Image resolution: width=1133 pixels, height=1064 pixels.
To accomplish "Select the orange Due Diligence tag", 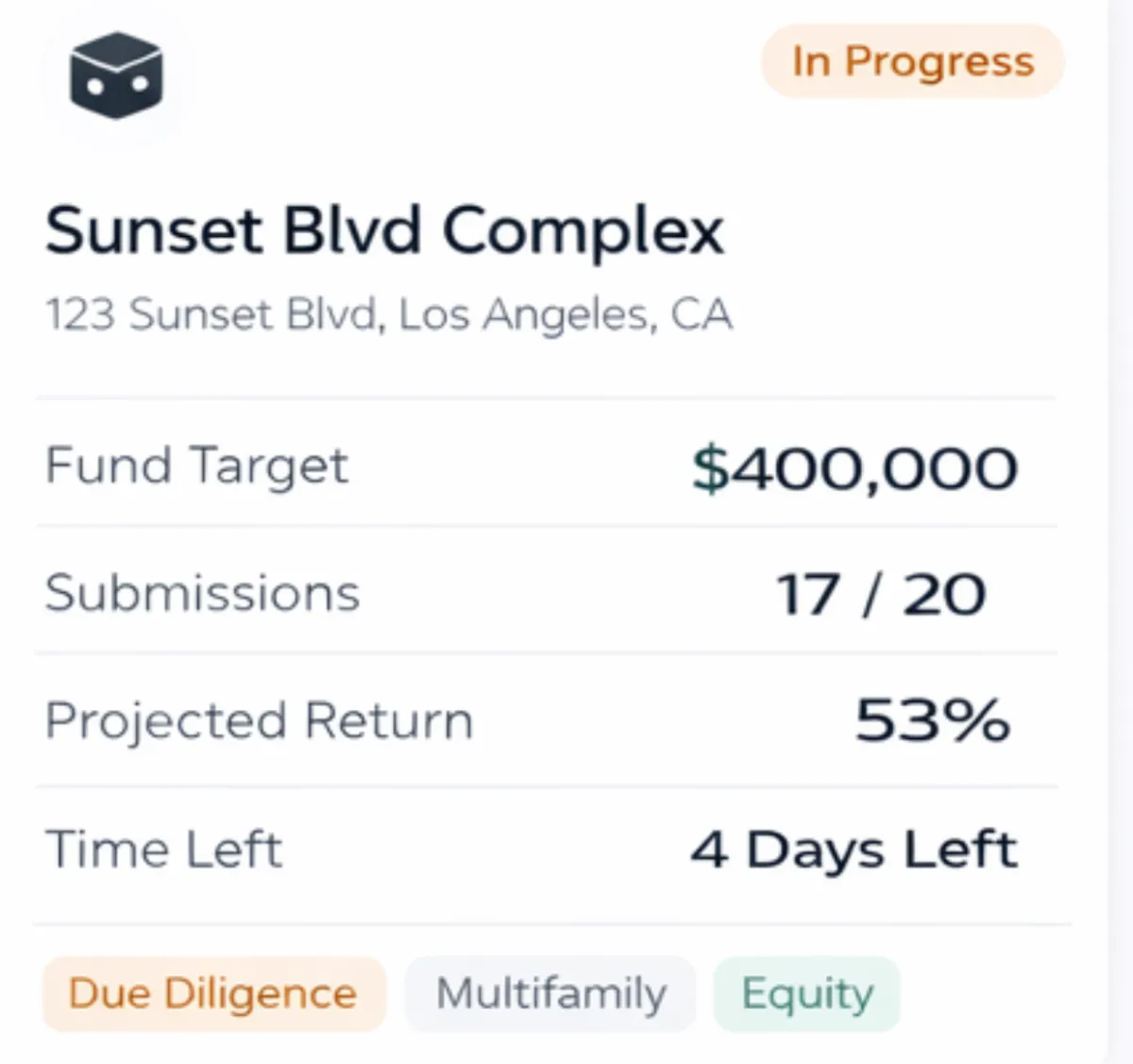I will pyautogui.click(x=213, y=993).
